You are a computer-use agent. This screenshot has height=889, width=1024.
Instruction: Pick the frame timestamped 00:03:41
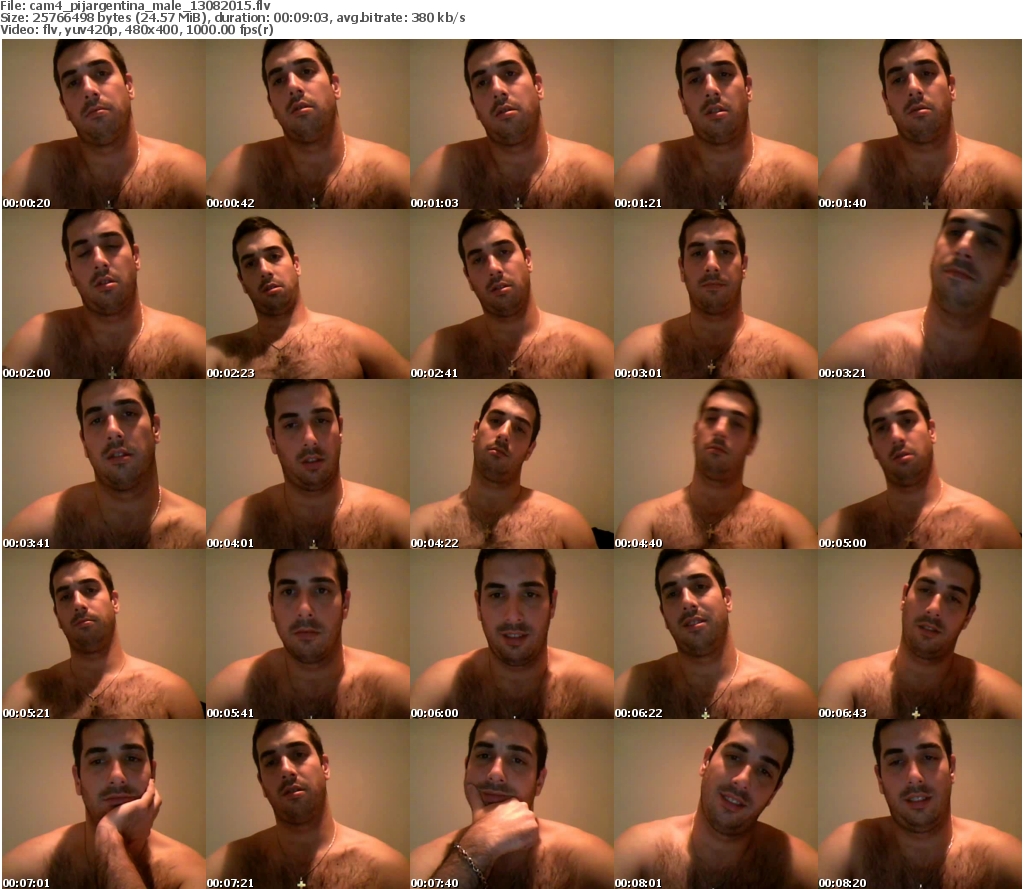[x=104, y=464]
